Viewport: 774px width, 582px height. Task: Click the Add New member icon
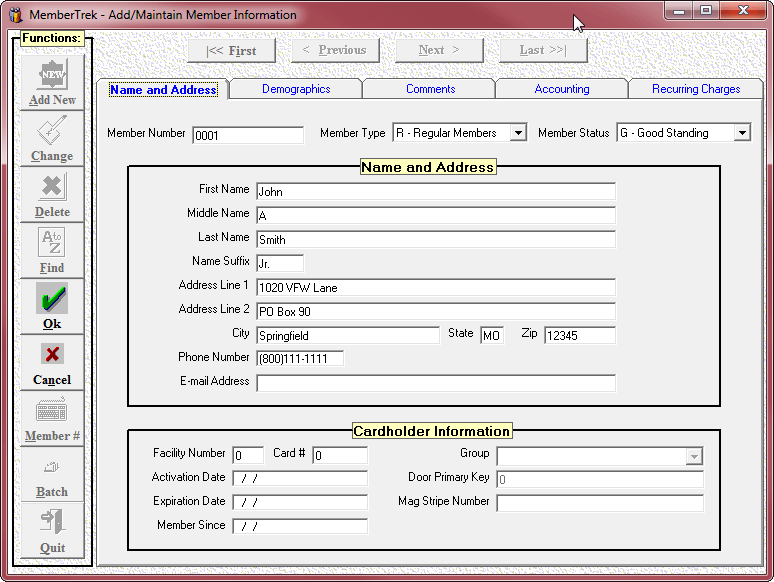[x=52, y=75]
